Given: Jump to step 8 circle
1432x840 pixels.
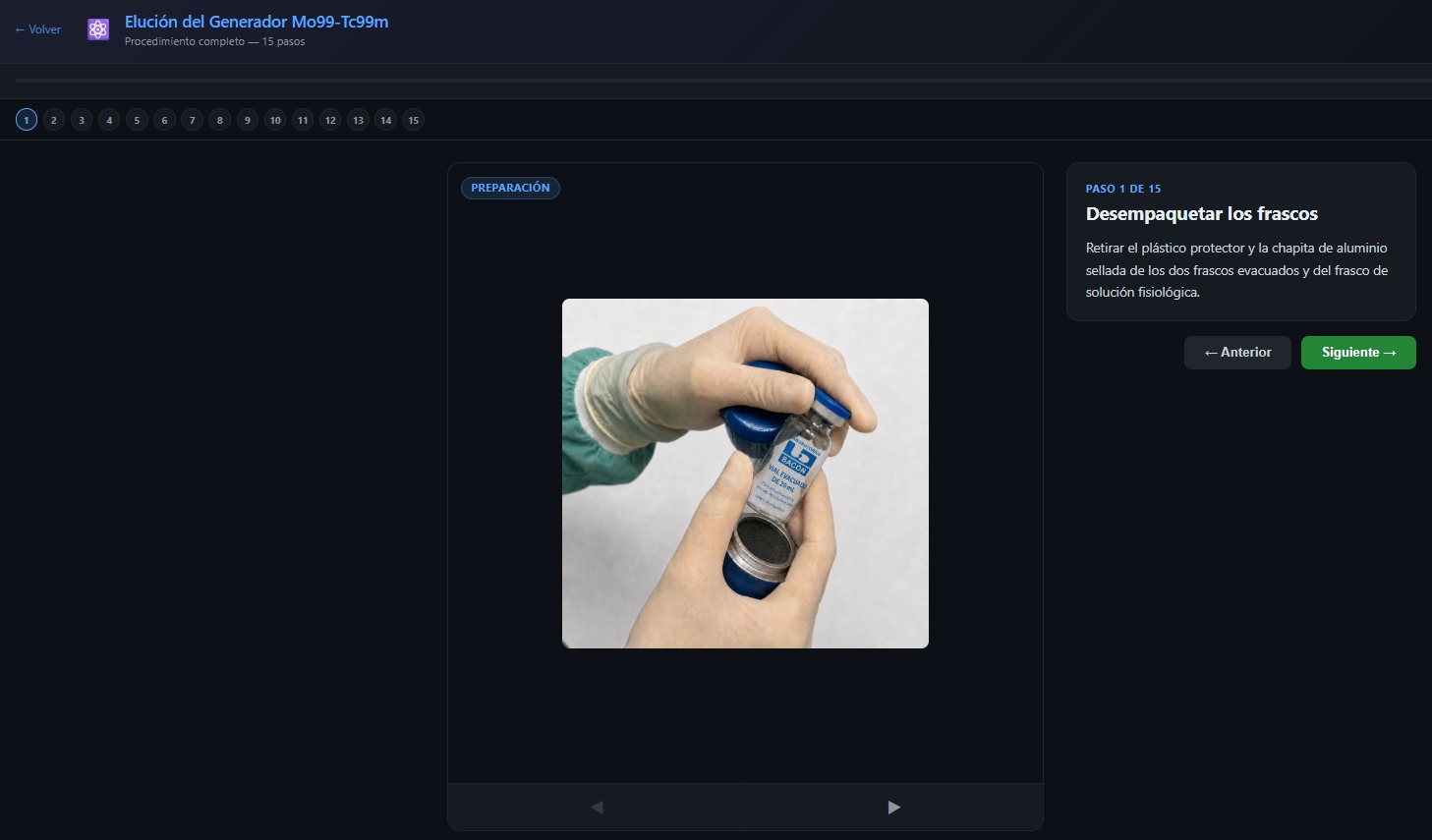Looking at the screenshot, I should point(220,120).
